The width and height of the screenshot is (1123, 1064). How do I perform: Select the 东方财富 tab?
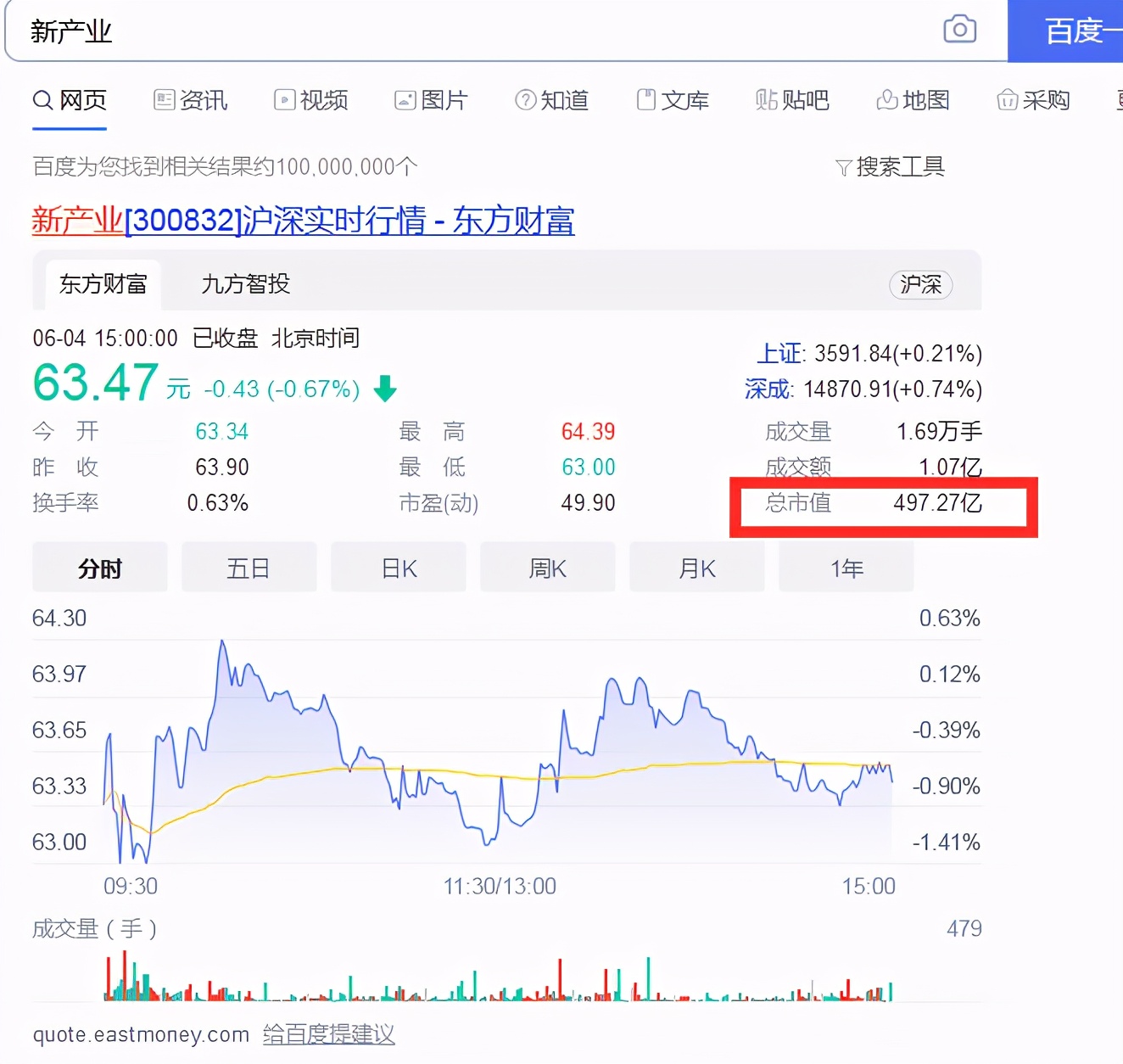click(x=102, y=285)
